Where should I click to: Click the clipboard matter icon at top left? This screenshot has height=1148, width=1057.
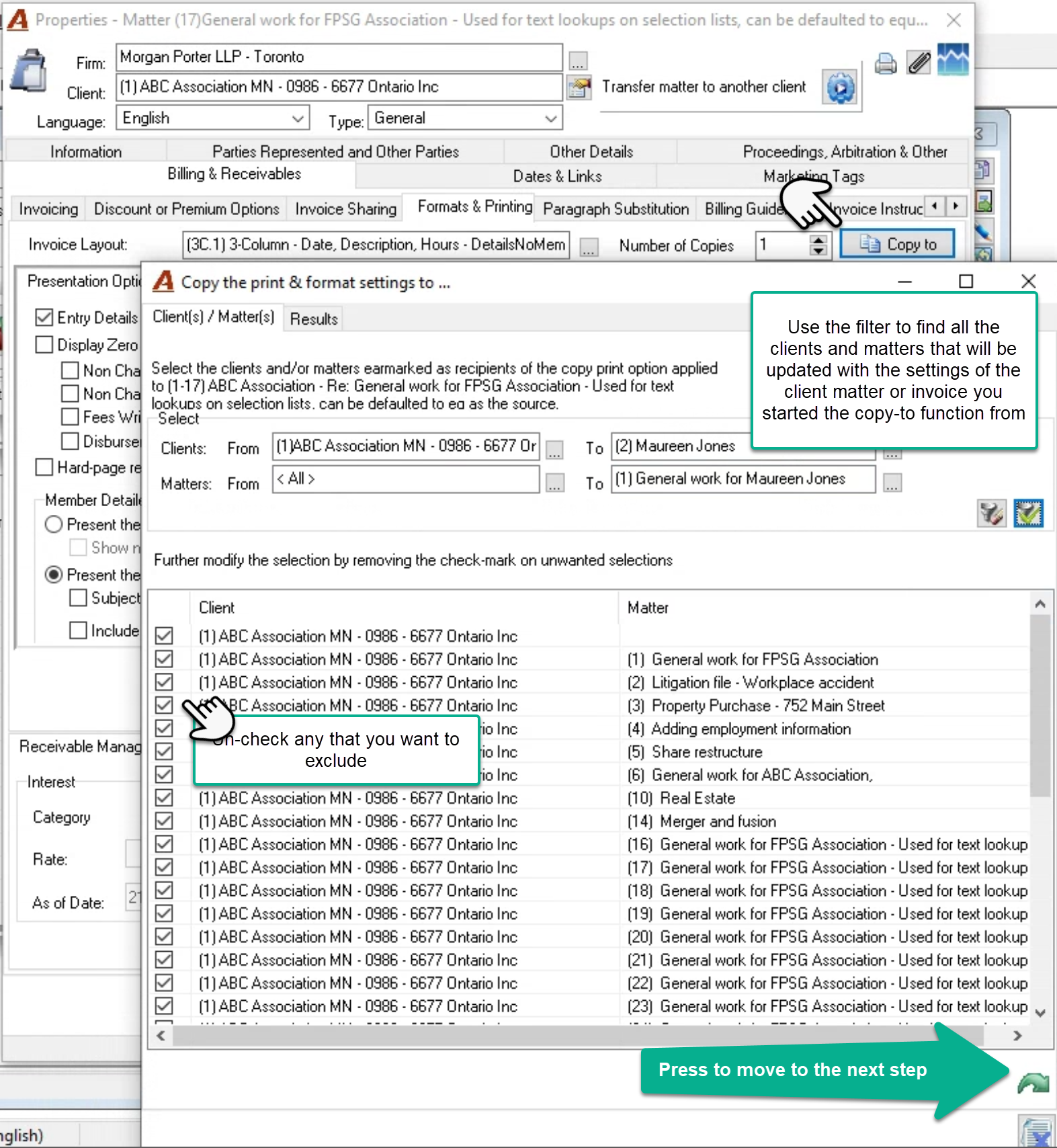(x=28, y=70)
